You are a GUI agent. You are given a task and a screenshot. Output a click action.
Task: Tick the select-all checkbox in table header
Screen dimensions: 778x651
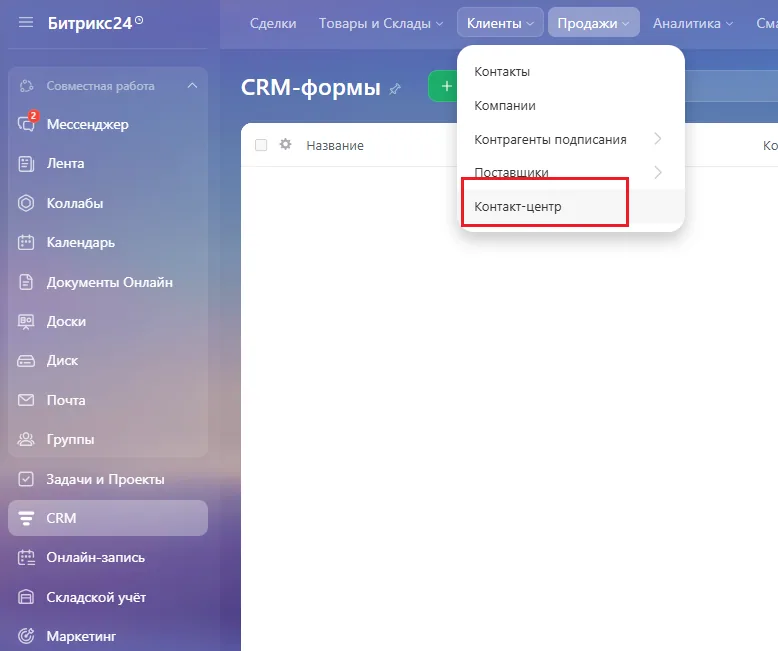pyautogui.click(x=261, y=145)
